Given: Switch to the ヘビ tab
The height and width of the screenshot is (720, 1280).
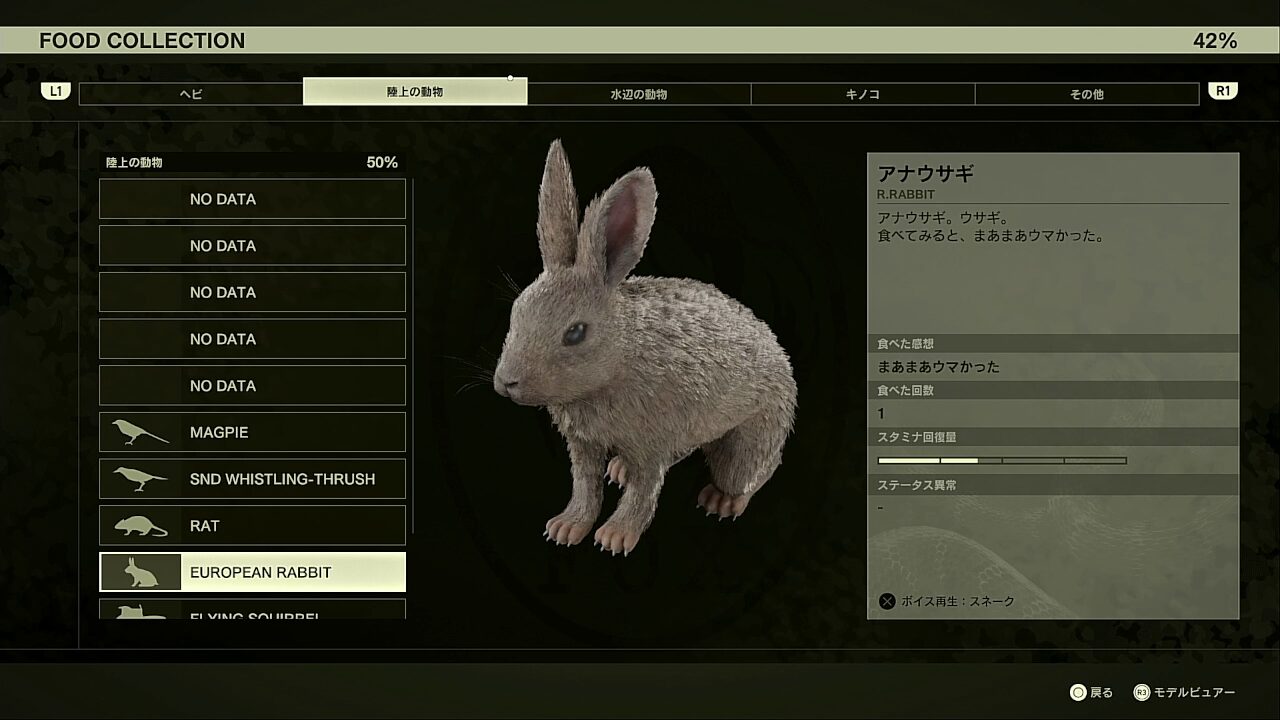Looking at the screenshot, I should click(x=191, y=94).
